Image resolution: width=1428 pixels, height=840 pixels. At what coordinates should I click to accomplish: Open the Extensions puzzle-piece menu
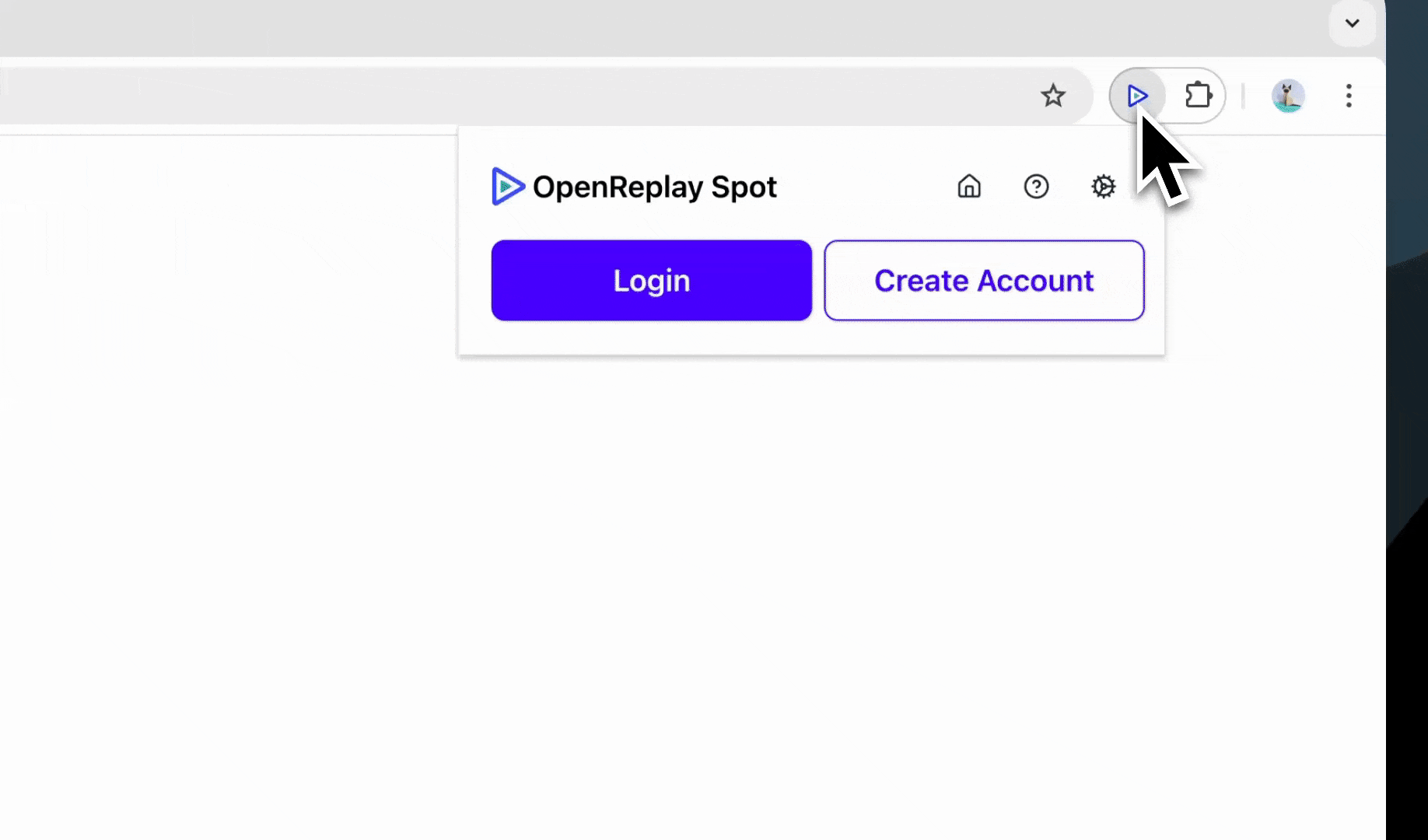click(x=1199, y=96)
